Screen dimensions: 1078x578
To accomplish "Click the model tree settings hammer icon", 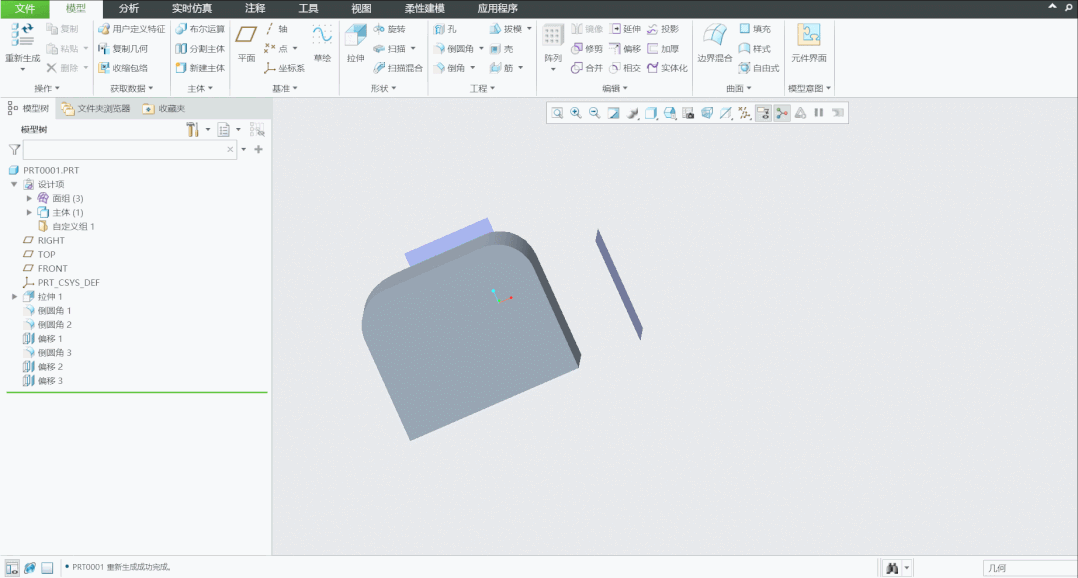I will (192, 129).
